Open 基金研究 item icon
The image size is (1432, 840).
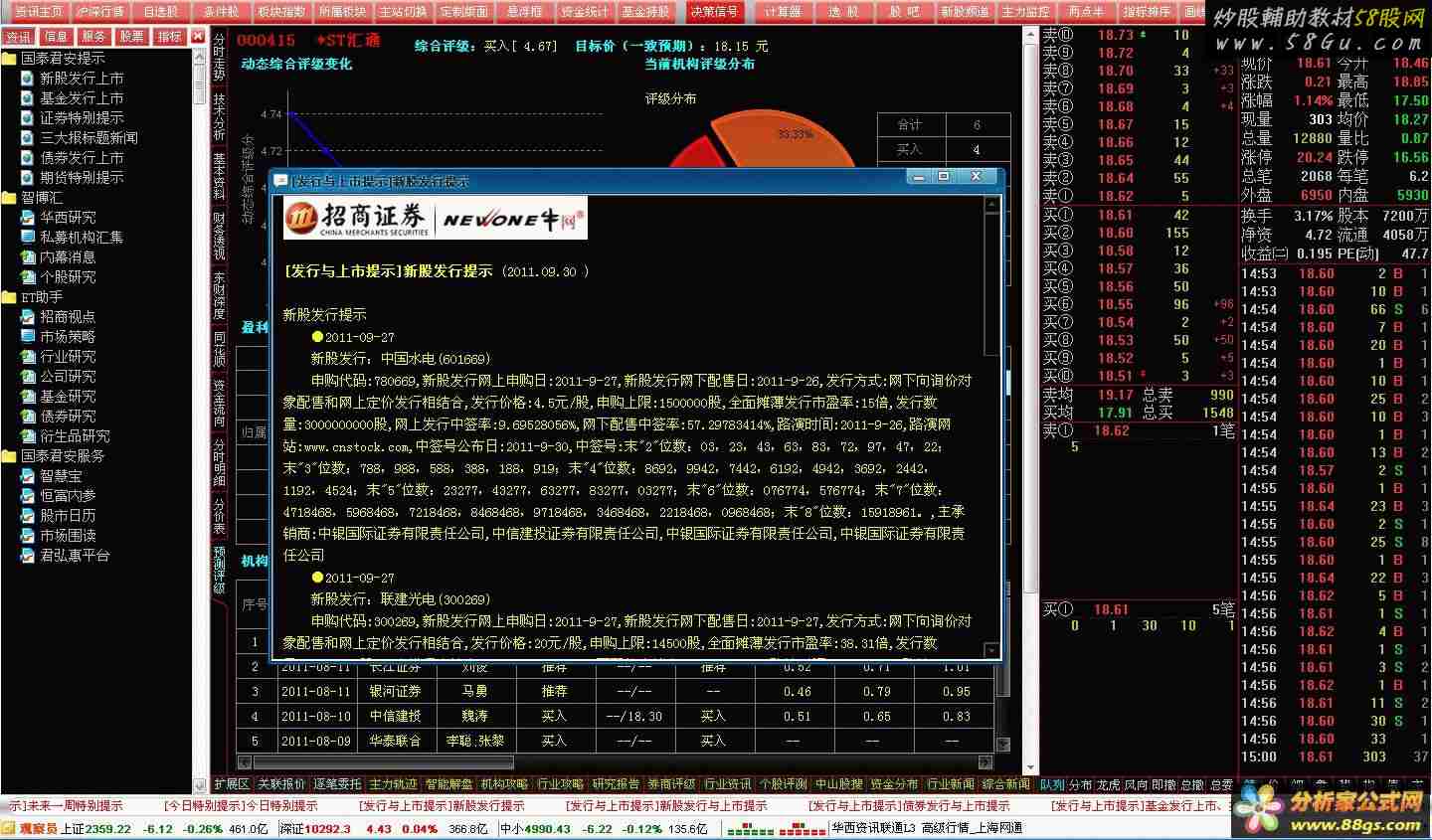(28, 397)
